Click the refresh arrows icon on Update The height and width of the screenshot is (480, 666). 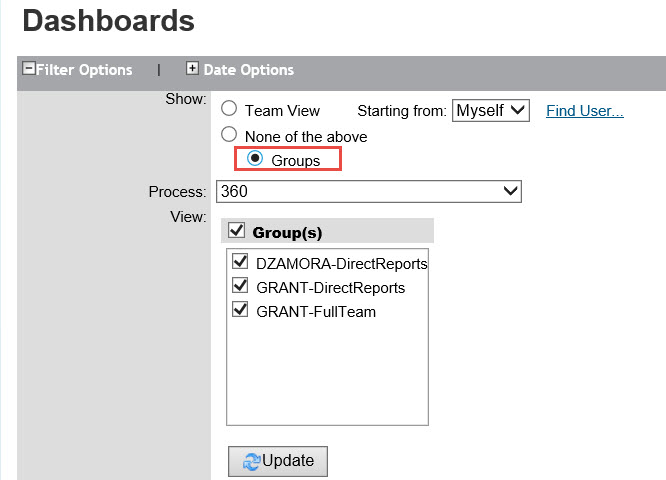(x=251, y=461)
